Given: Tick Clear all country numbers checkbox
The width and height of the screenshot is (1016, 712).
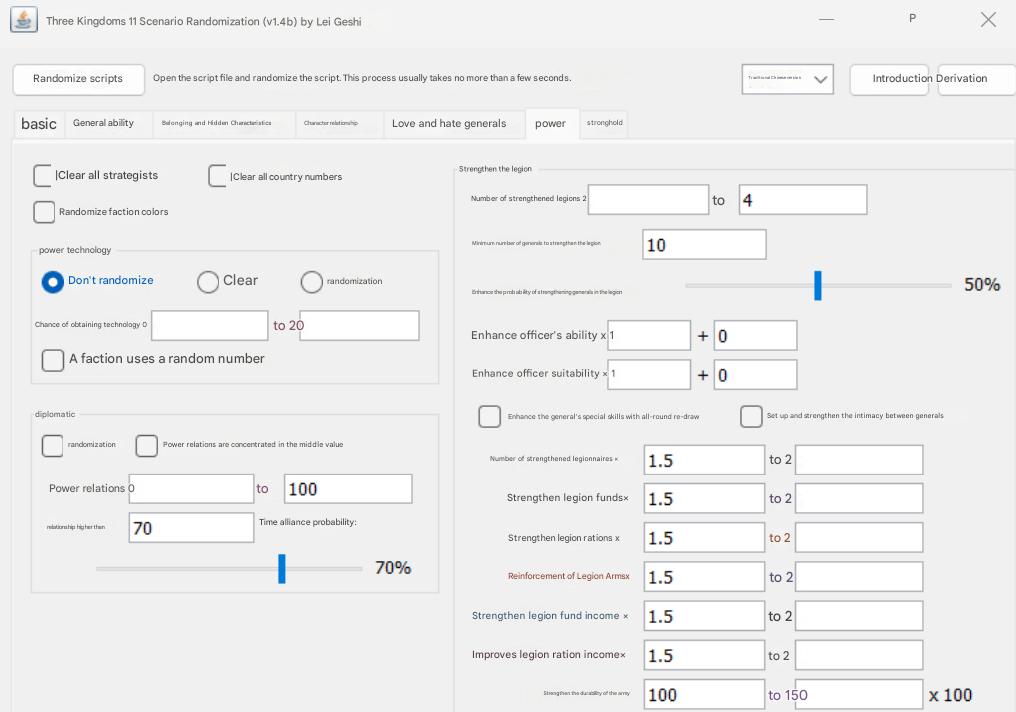Looking at the screenshot, I should coord(218,176).
